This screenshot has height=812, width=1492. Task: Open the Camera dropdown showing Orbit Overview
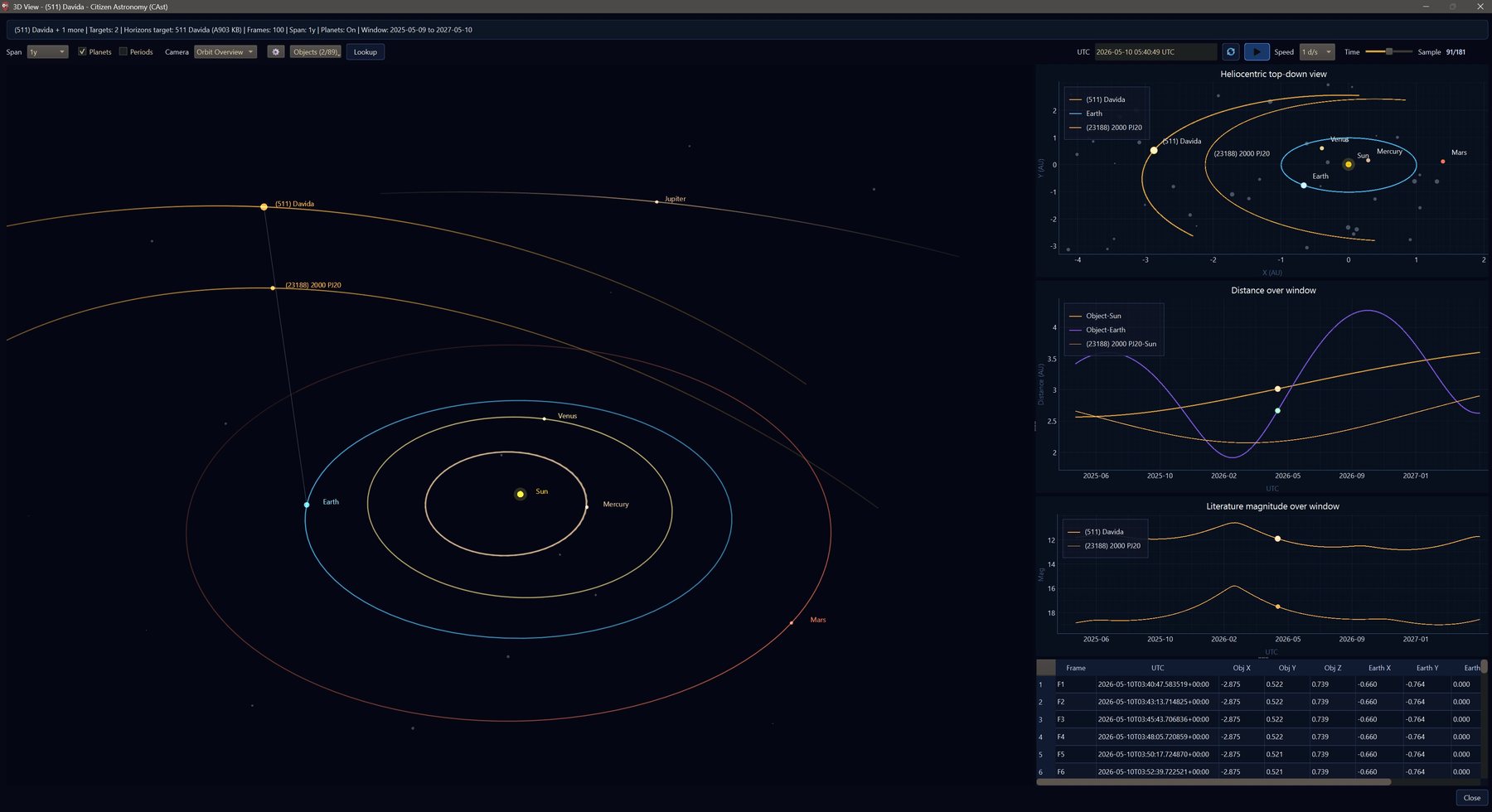pos(225,52)
